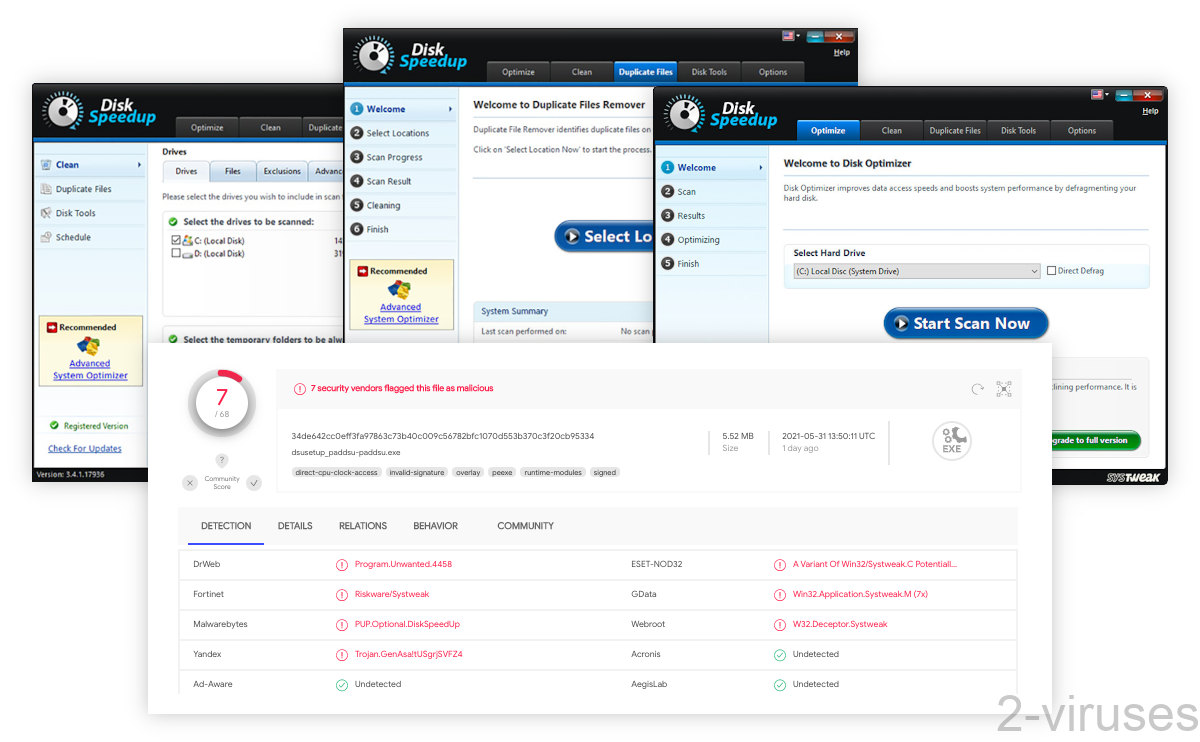Screen dimensions: 1200x742
Task: Click step 3 icon beside Scan Progress
Action: [x=357, y=157]
